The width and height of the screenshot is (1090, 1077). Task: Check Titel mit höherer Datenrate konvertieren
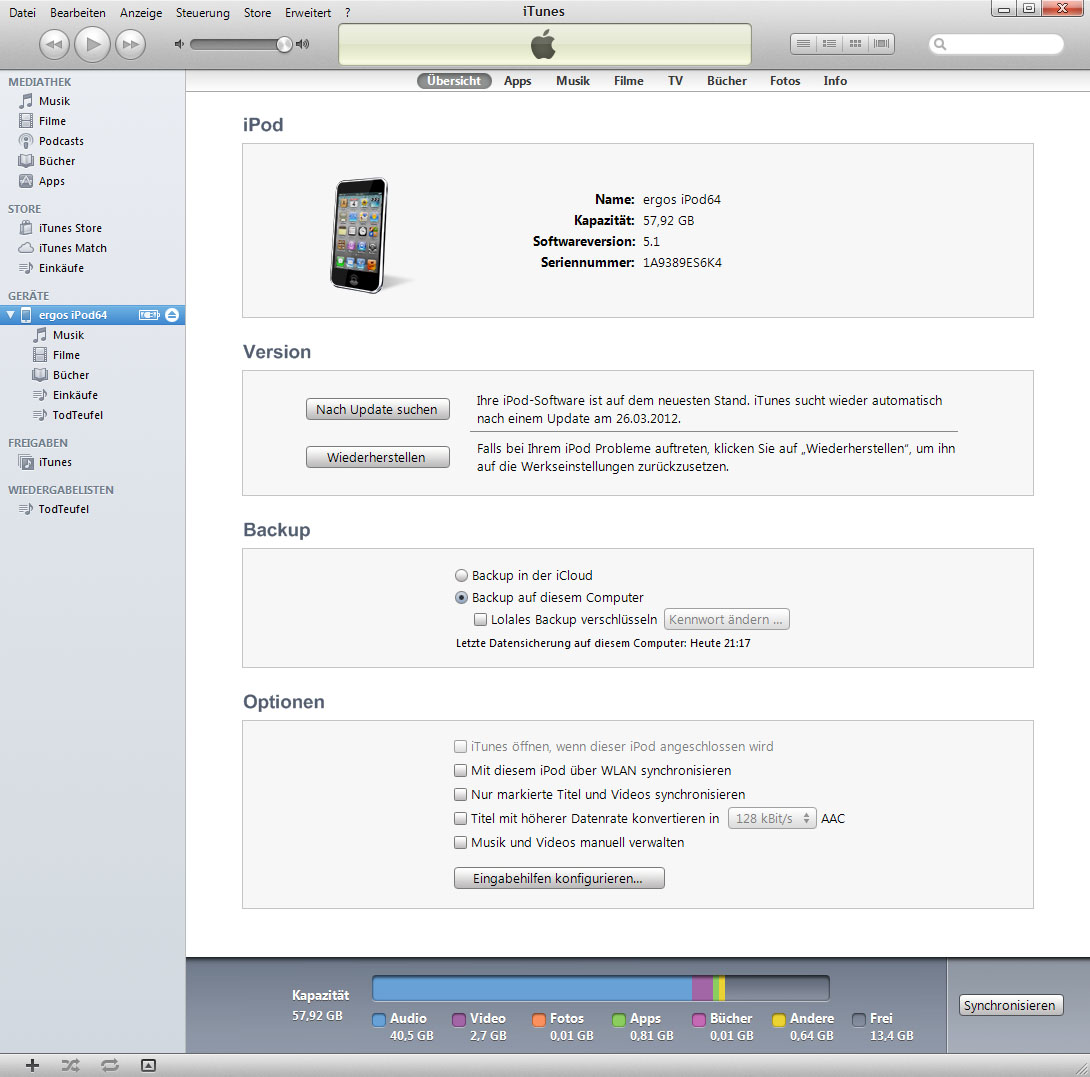pos(460,818)
